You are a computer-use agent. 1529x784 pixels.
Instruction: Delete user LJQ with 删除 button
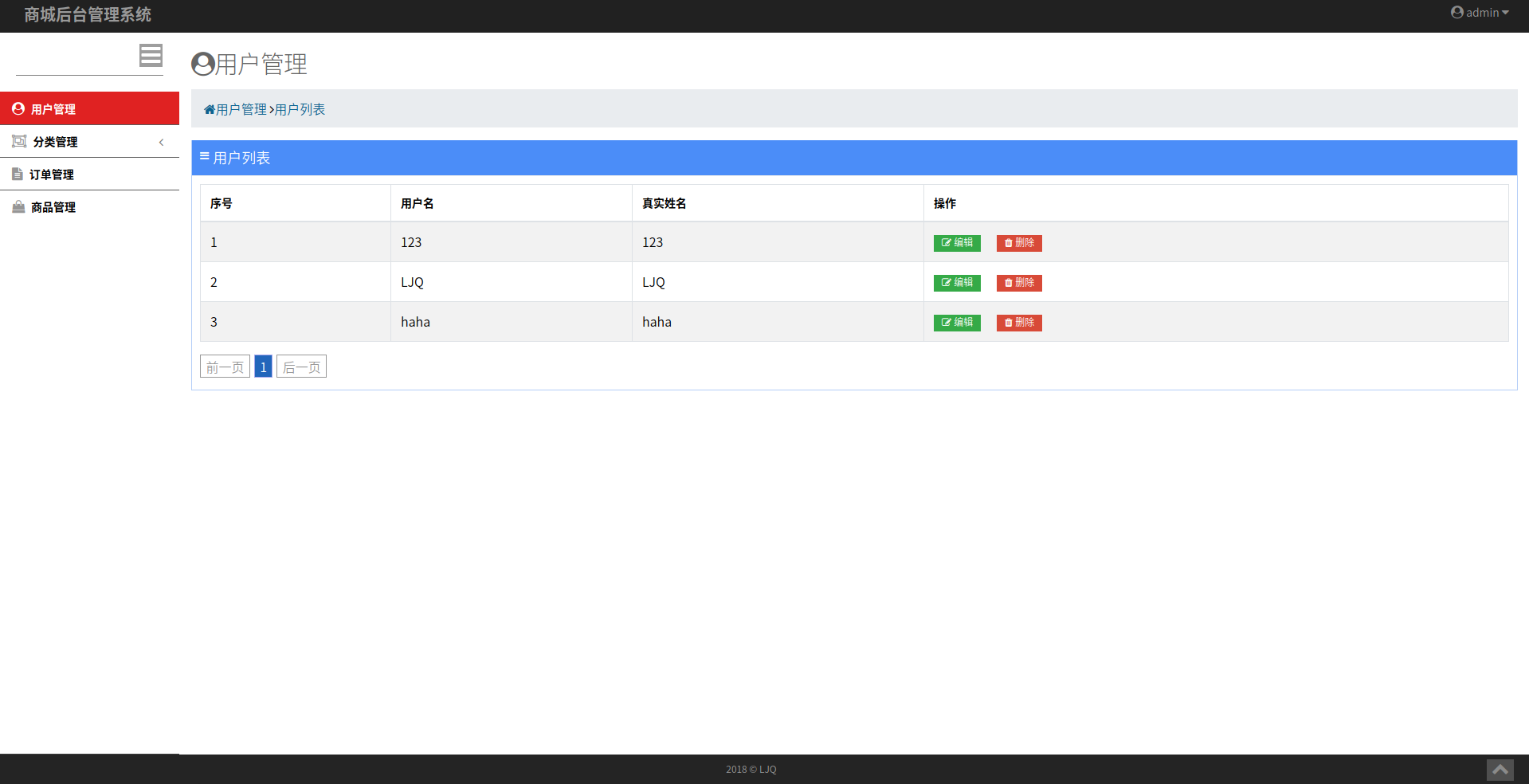(1019, 283)
